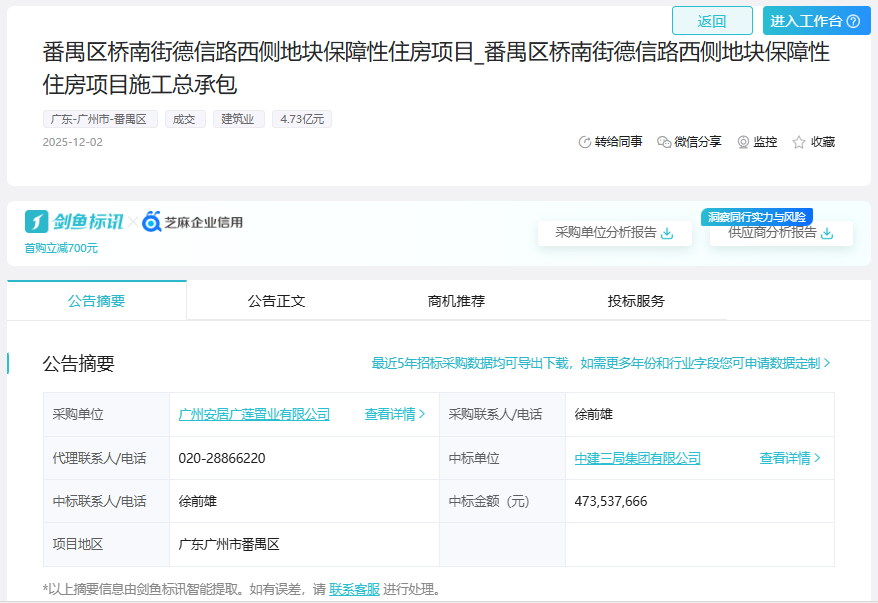This screenshot has width=878, height=603.
Task: Click help icon in 进入工作台 button
Action: pyautogui.click(x=853, y=21)
